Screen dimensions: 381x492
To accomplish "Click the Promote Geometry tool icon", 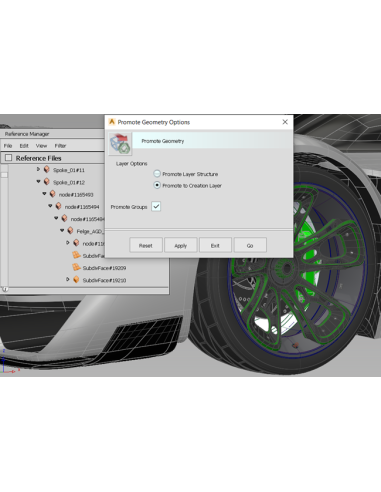I will coord(120,144).
